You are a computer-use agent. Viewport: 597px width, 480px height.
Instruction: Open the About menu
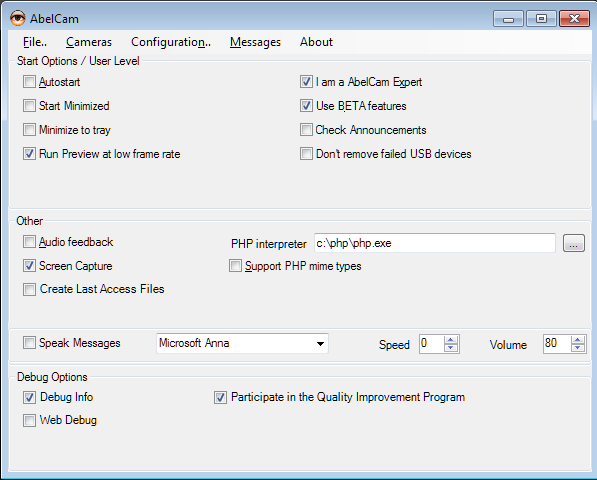point(316,42)
